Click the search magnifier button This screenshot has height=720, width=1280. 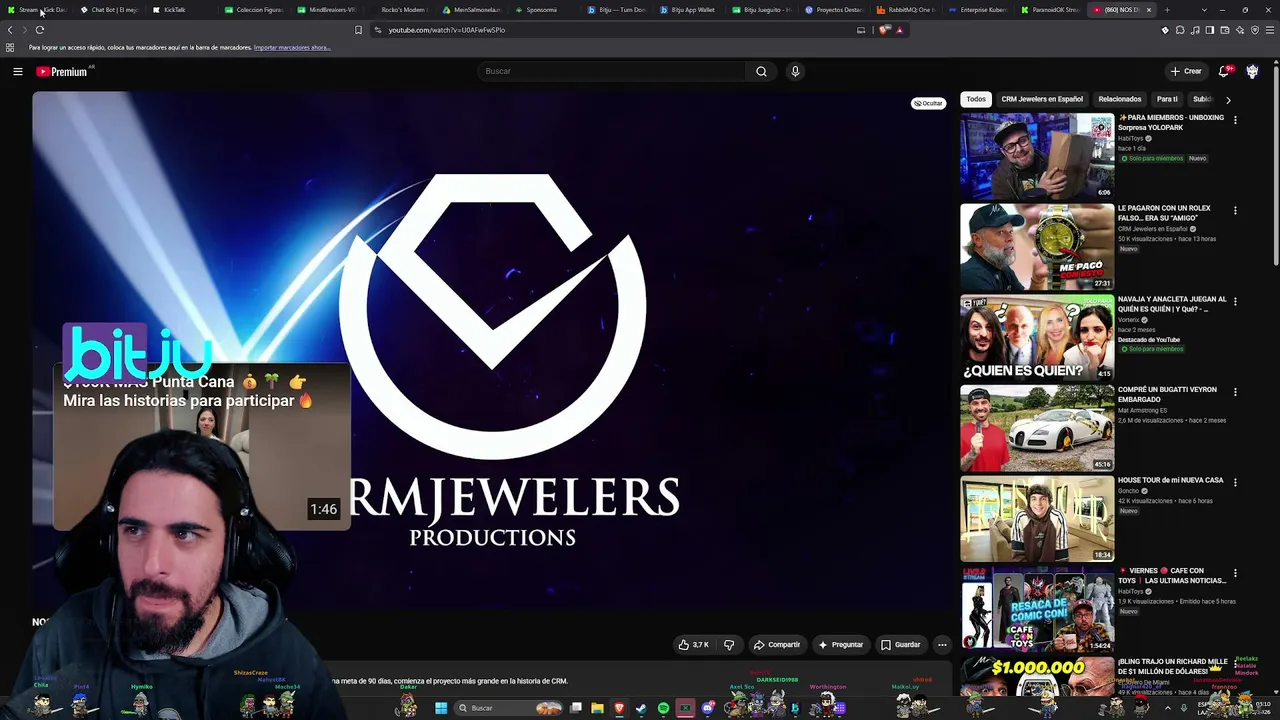(761, 71)
